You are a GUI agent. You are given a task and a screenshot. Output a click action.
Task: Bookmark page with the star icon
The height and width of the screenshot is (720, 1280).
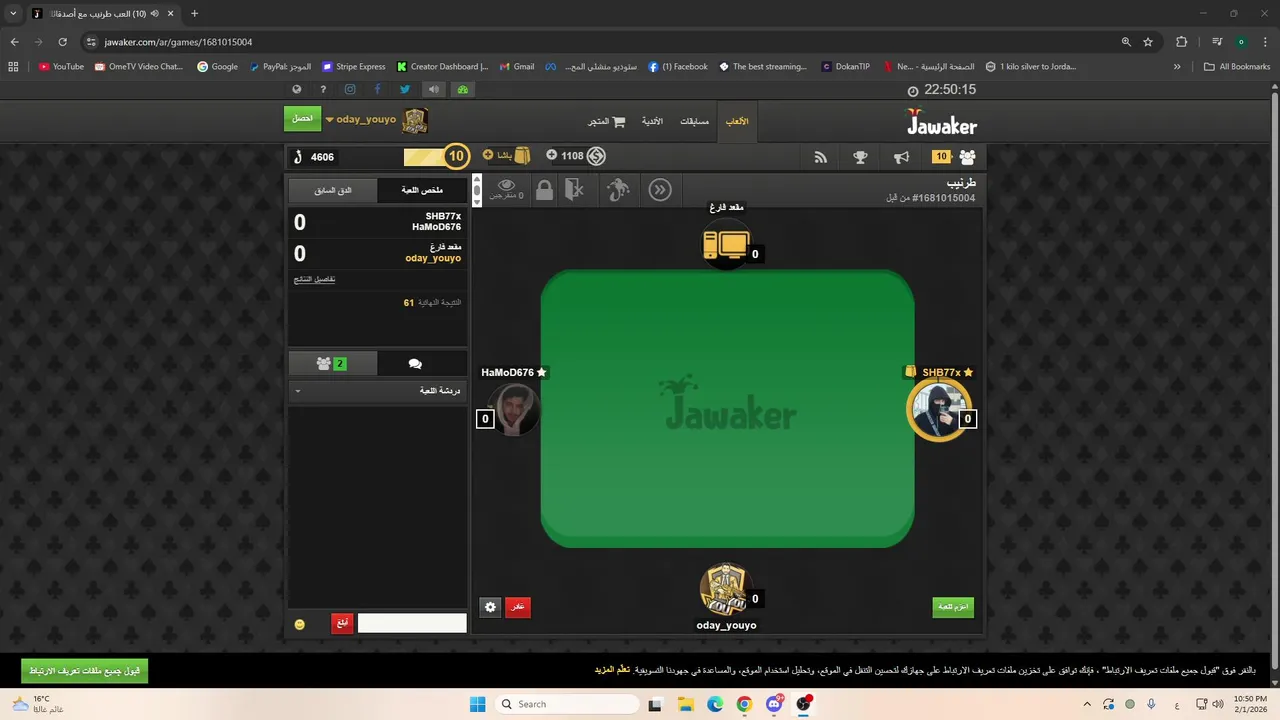point(1148,42)
